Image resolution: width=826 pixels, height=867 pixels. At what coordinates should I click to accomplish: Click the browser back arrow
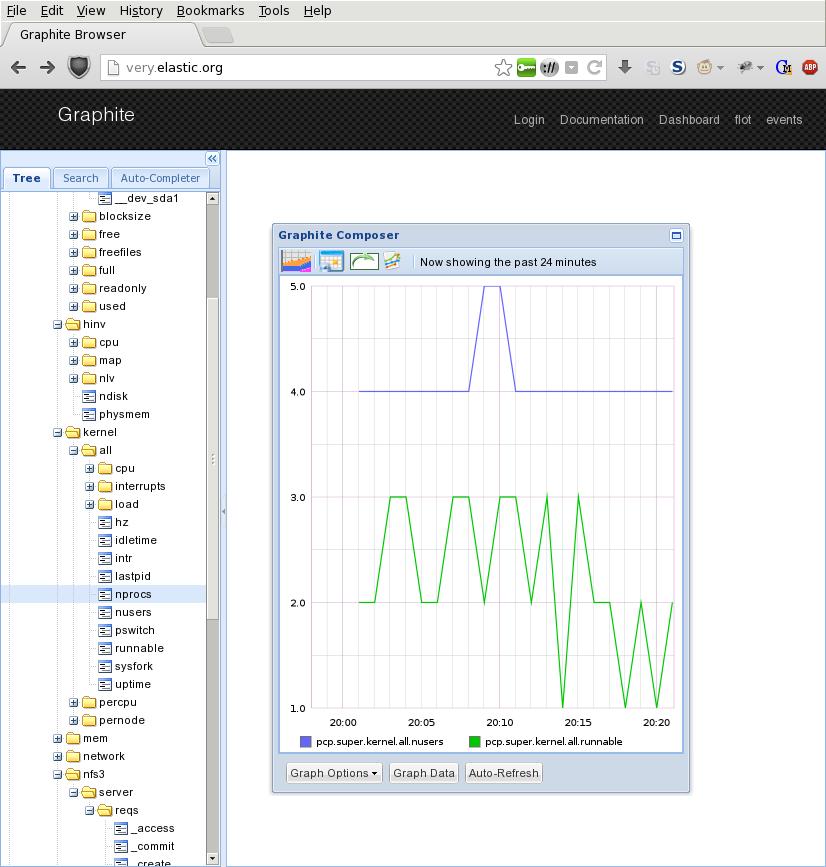coord(18,67)
